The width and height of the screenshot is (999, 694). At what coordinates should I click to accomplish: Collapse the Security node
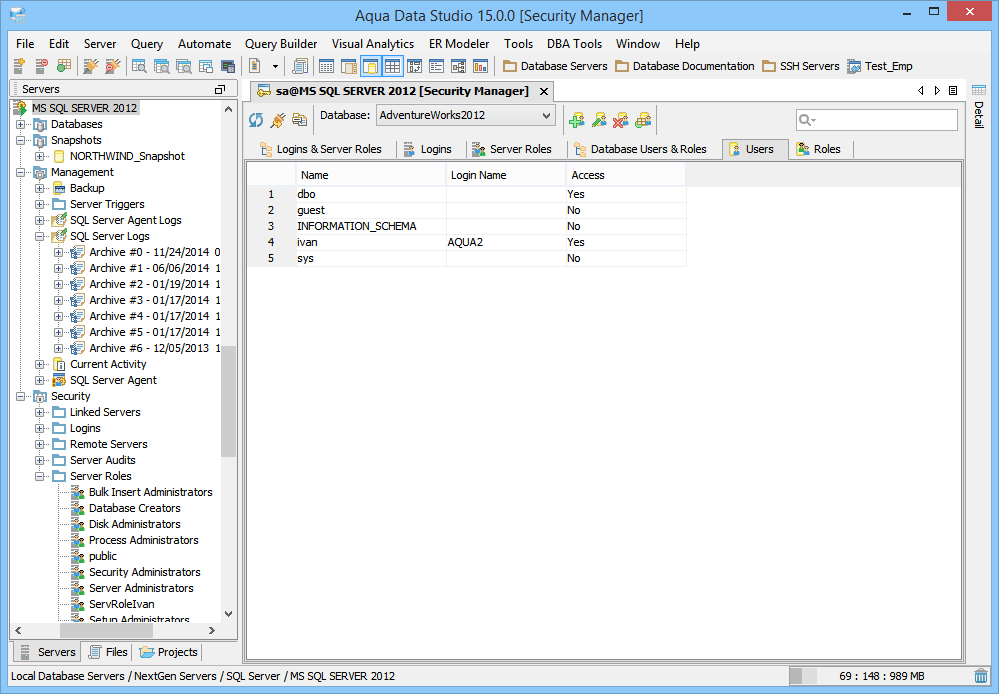[x=21, y=396]
